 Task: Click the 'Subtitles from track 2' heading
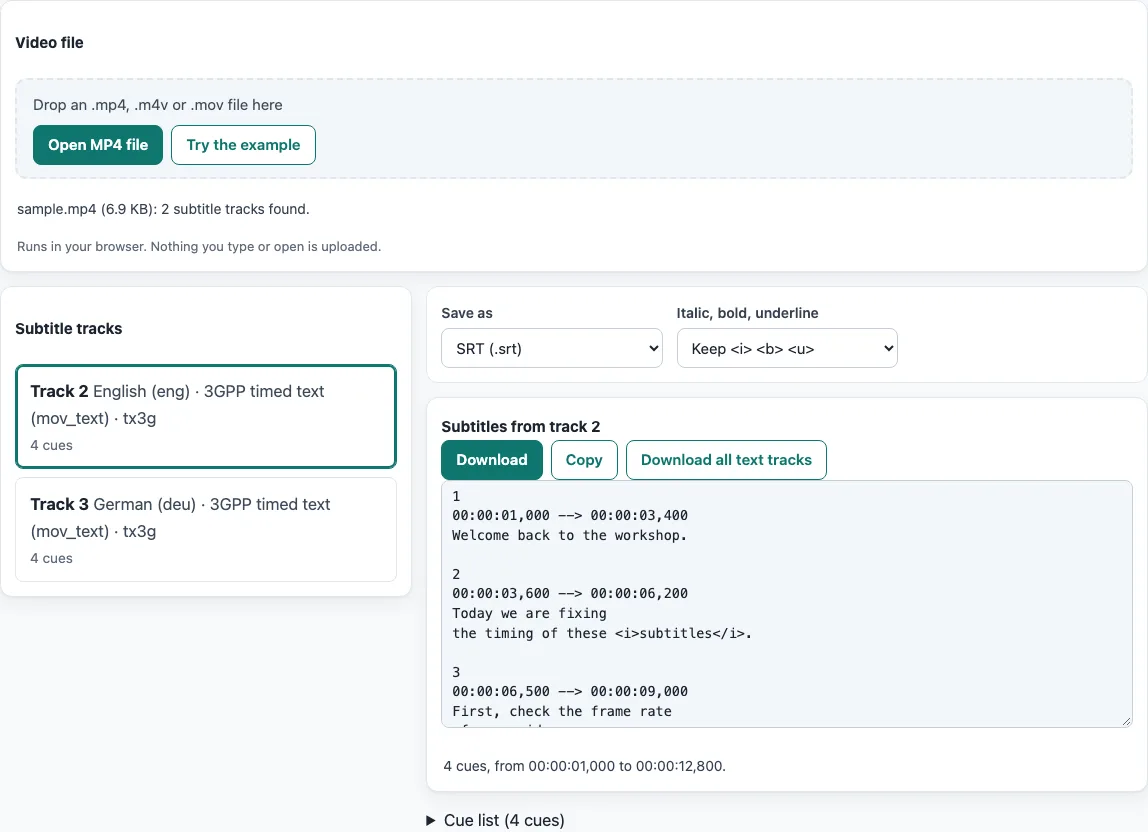pos(521,426)
